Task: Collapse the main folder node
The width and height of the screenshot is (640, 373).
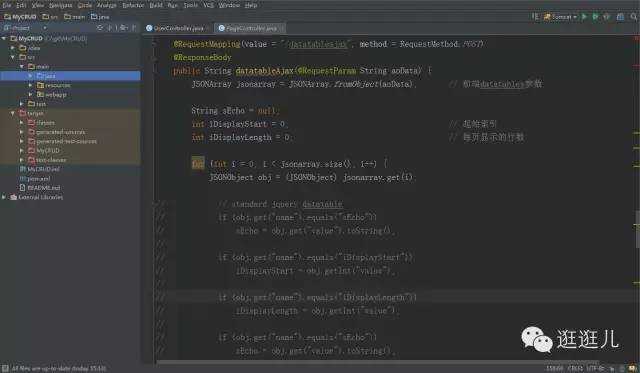Action: tap(22, 67)
